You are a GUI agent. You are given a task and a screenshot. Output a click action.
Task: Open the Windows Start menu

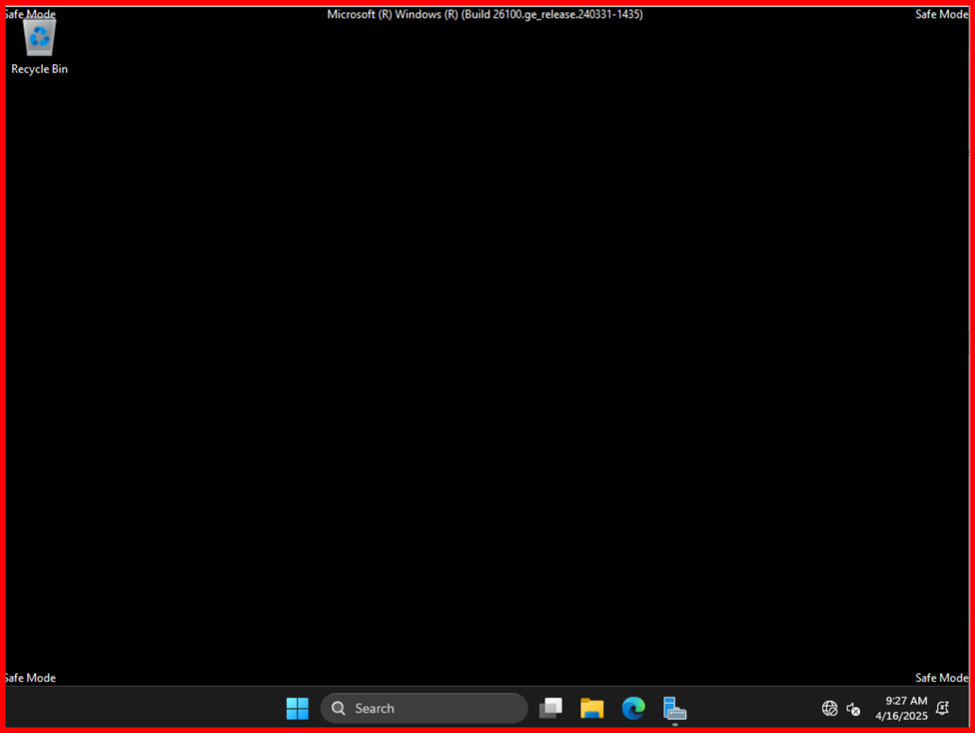click(297, 708)
